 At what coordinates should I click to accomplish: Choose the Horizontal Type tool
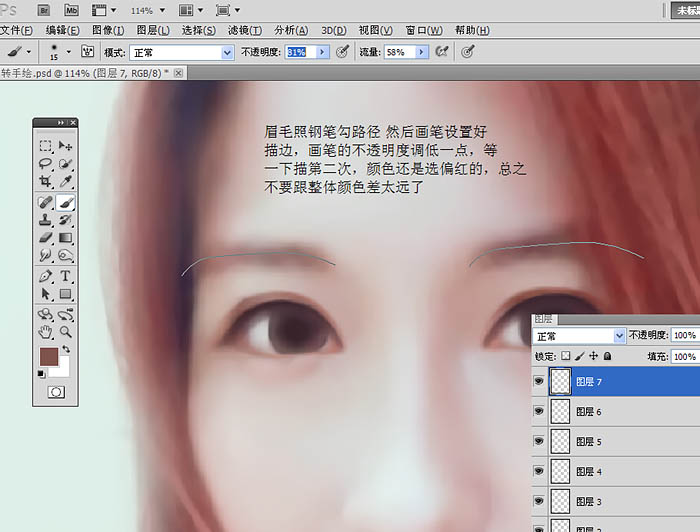(x=66, y=276)
